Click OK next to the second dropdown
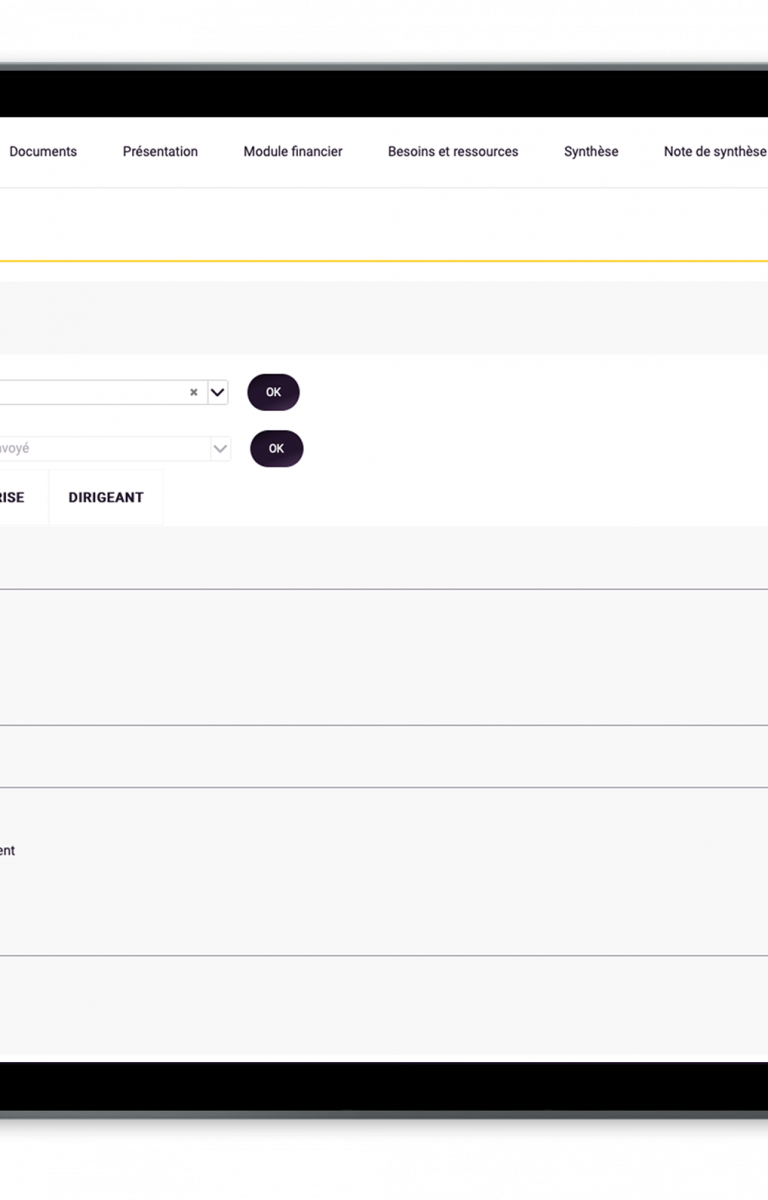This screenshot has height=1200, width=768. [276, 449]
